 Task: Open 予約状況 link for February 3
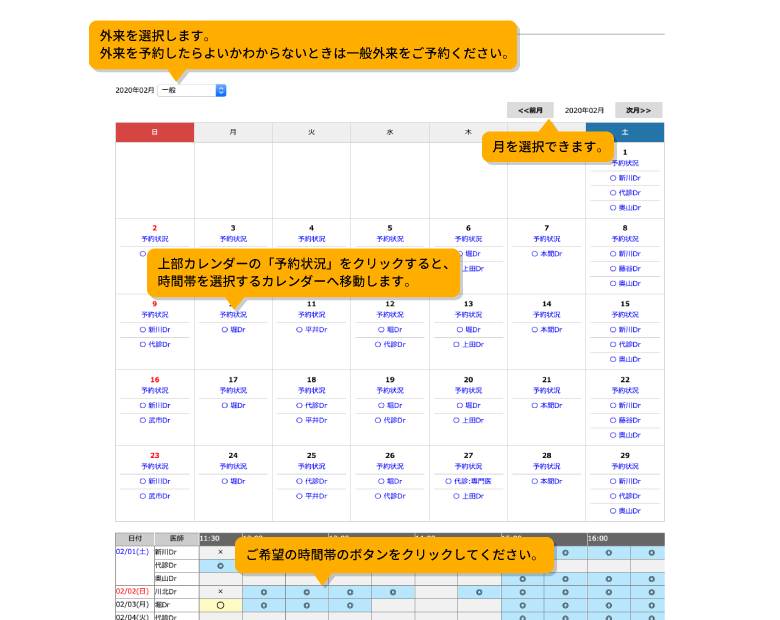[x=233, y=239]
